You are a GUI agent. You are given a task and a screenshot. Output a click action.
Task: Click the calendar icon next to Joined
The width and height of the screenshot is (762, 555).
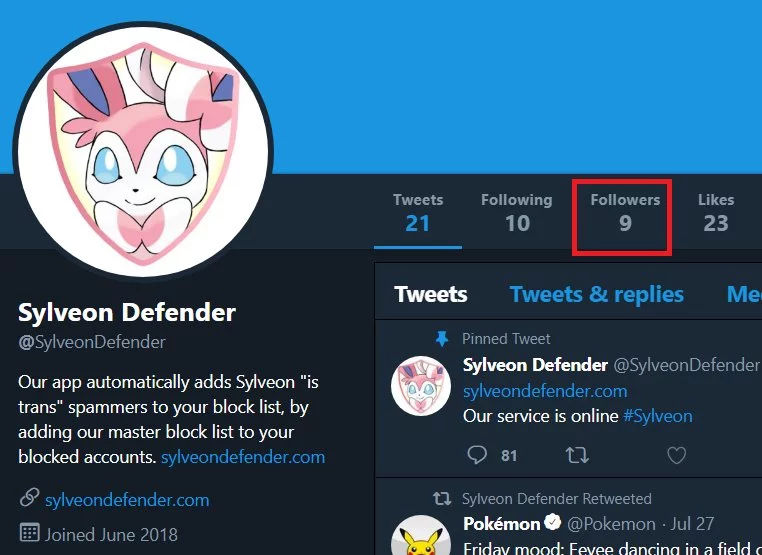(29, 533)
